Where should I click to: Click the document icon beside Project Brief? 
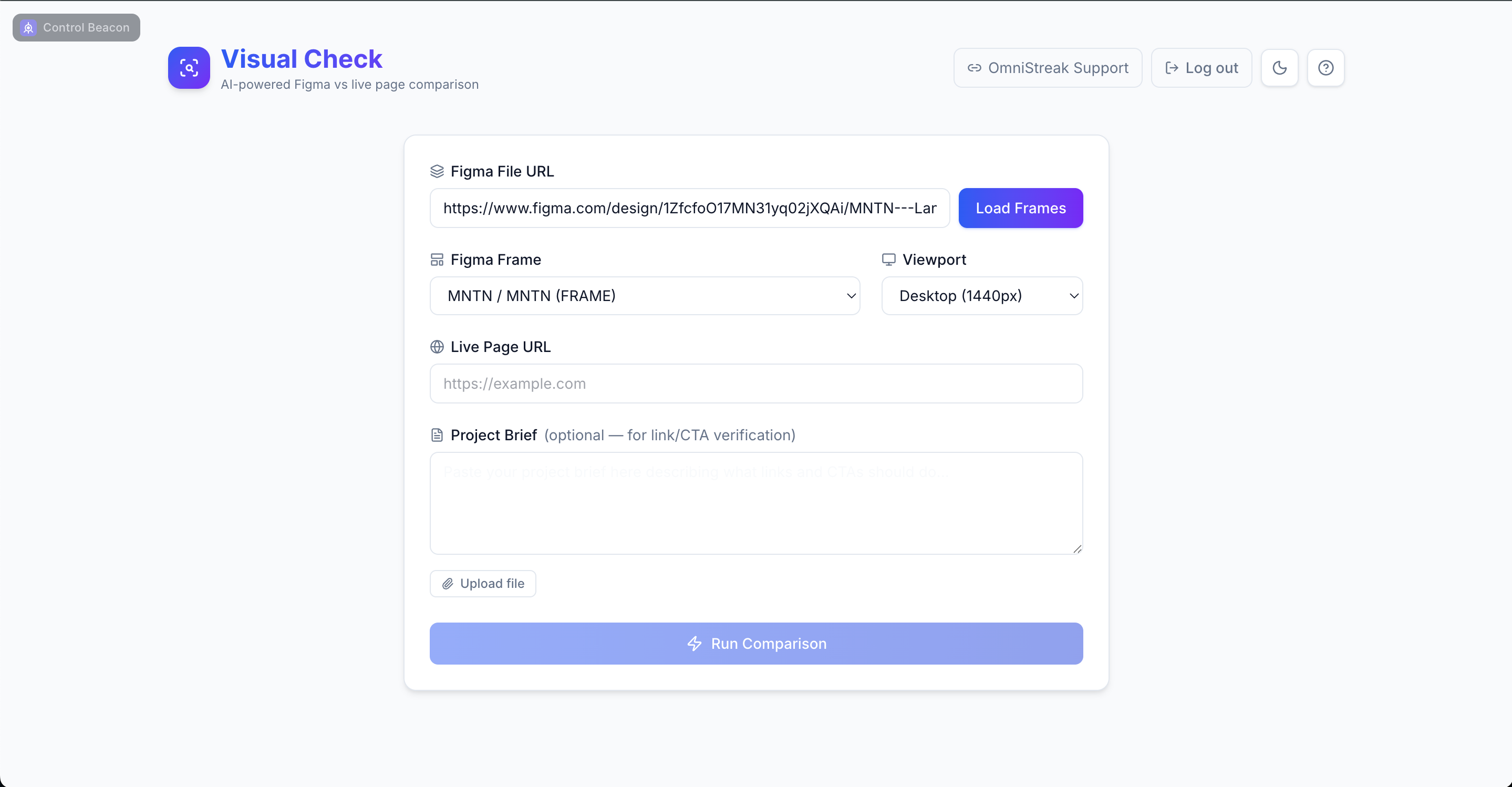click(437, 435)
